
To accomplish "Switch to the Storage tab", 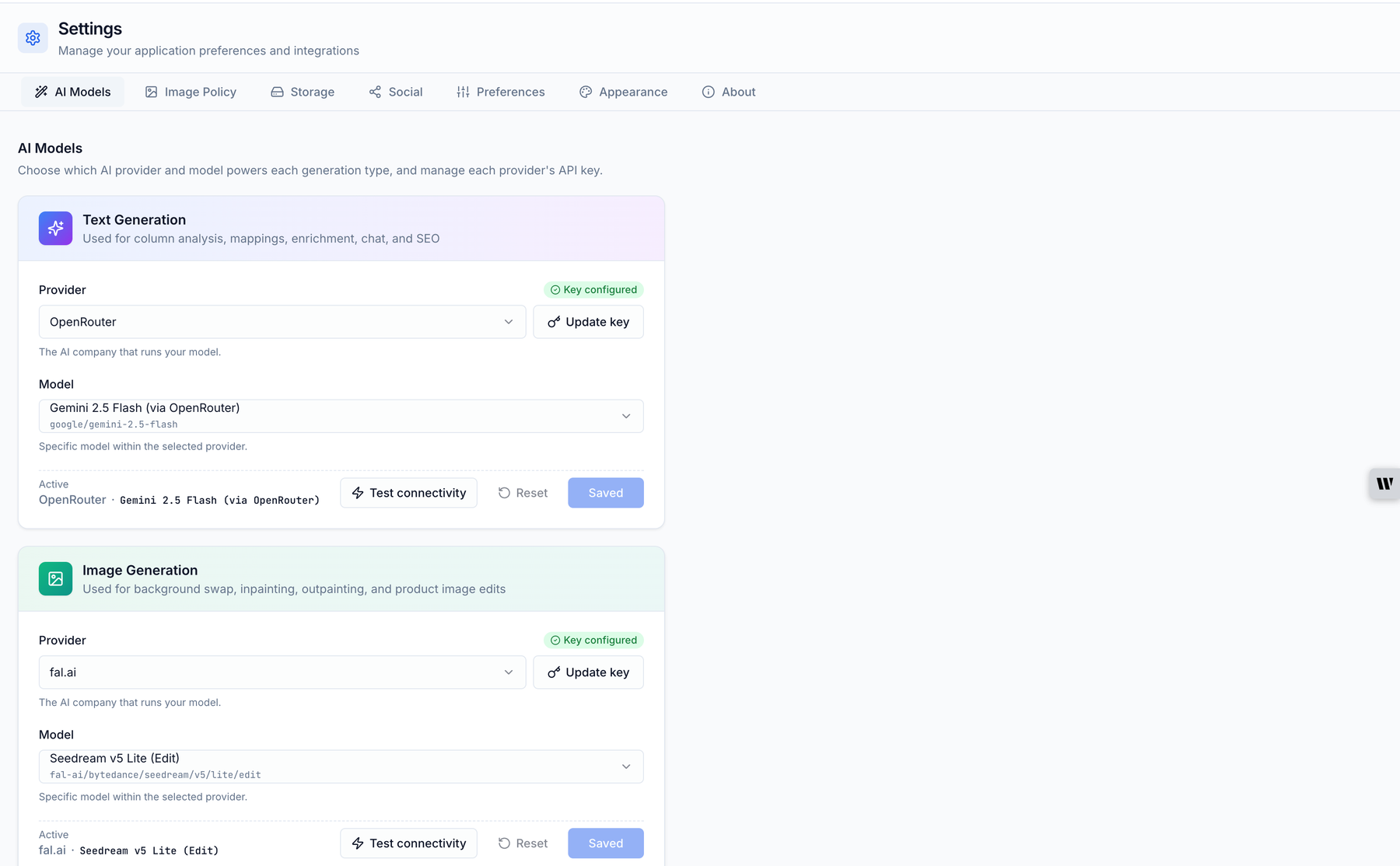I will click(303, 92).
